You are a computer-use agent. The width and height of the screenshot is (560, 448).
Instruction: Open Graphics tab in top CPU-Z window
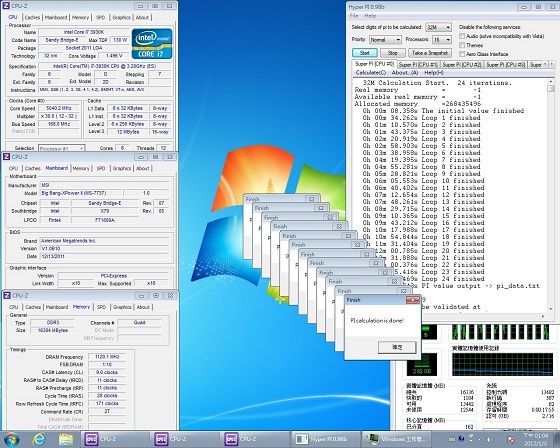[x=121, y=18]
